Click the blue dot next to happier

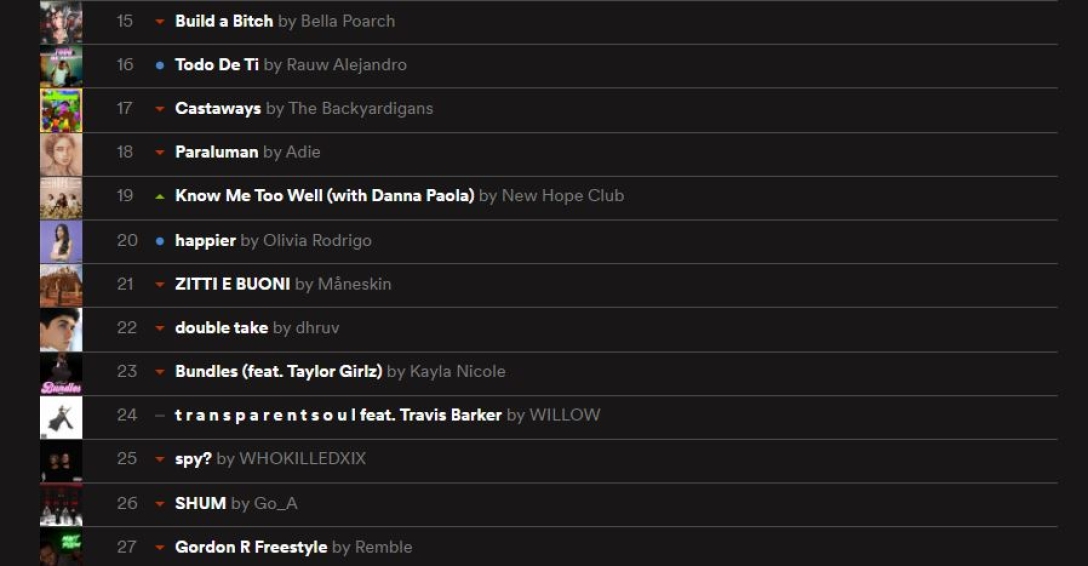pyautogui.click(x=160, y=241)
